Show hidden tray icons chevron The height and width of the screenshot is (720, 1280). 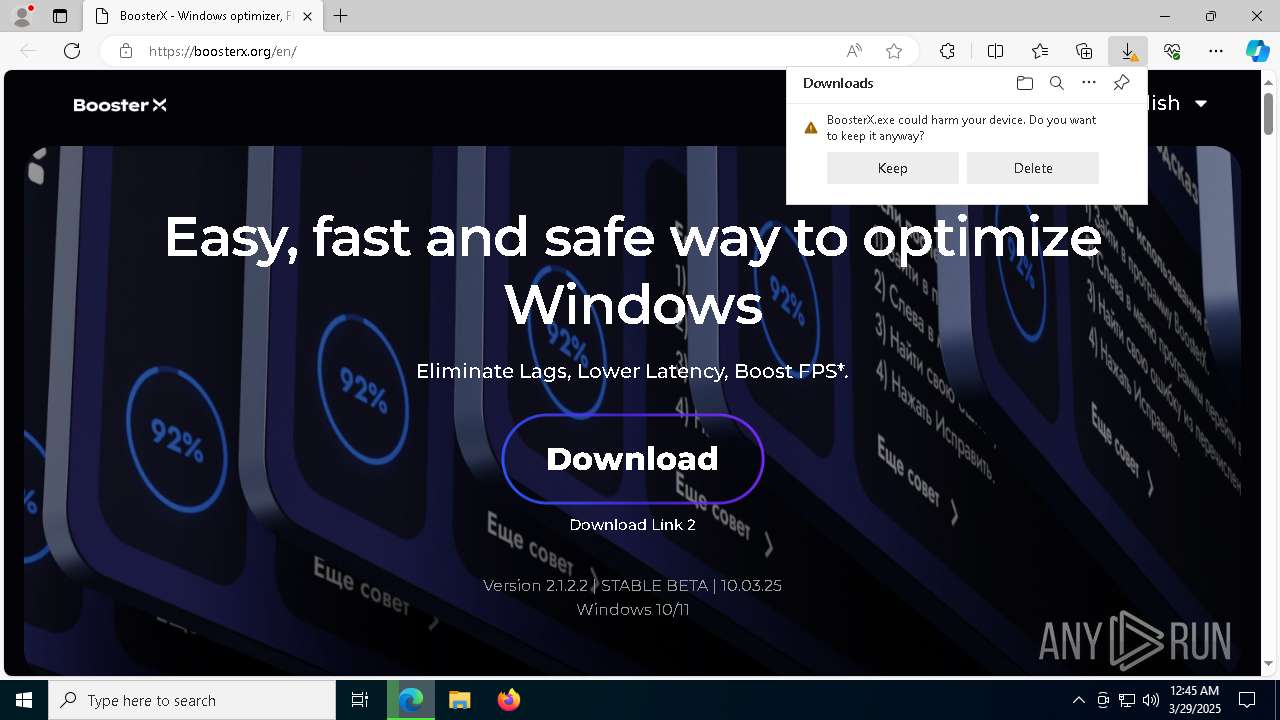click(1078, 700)
